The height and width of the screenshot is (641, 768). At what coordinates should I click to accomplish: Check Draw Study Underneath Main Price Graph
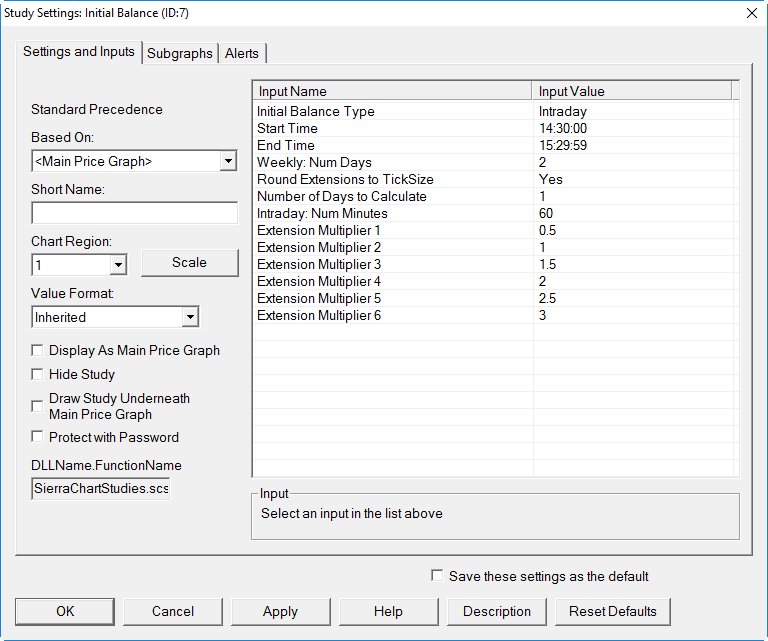[37, 406]
